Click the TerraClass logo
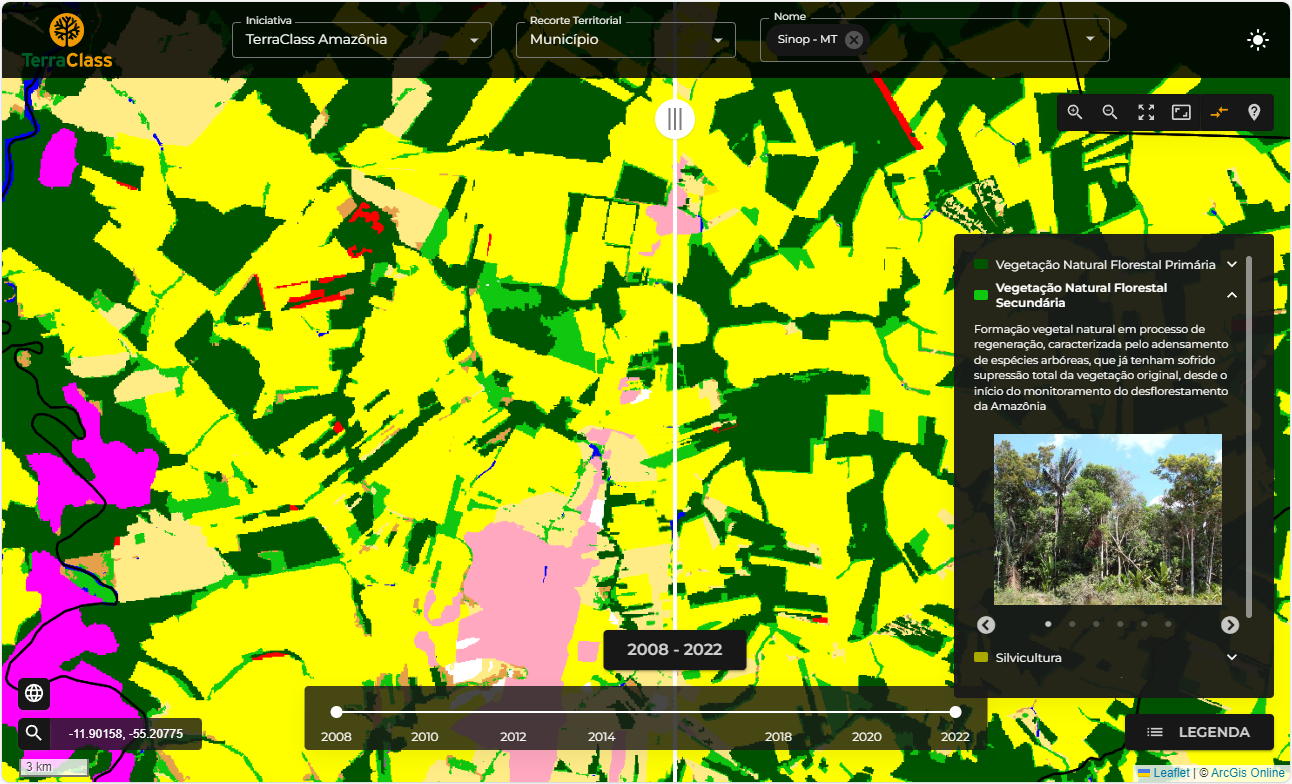1292x784 pixels. (x=67, y=41)
